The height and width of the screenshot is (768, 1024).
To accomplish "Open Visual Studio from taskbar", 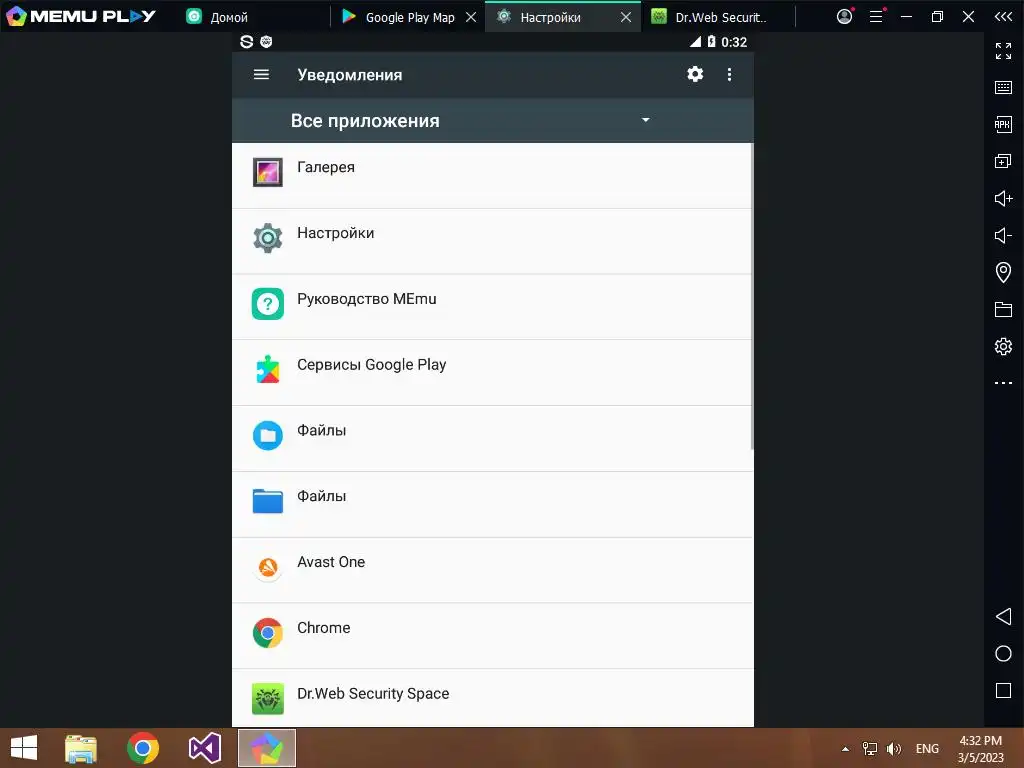I will pos(204,748).
